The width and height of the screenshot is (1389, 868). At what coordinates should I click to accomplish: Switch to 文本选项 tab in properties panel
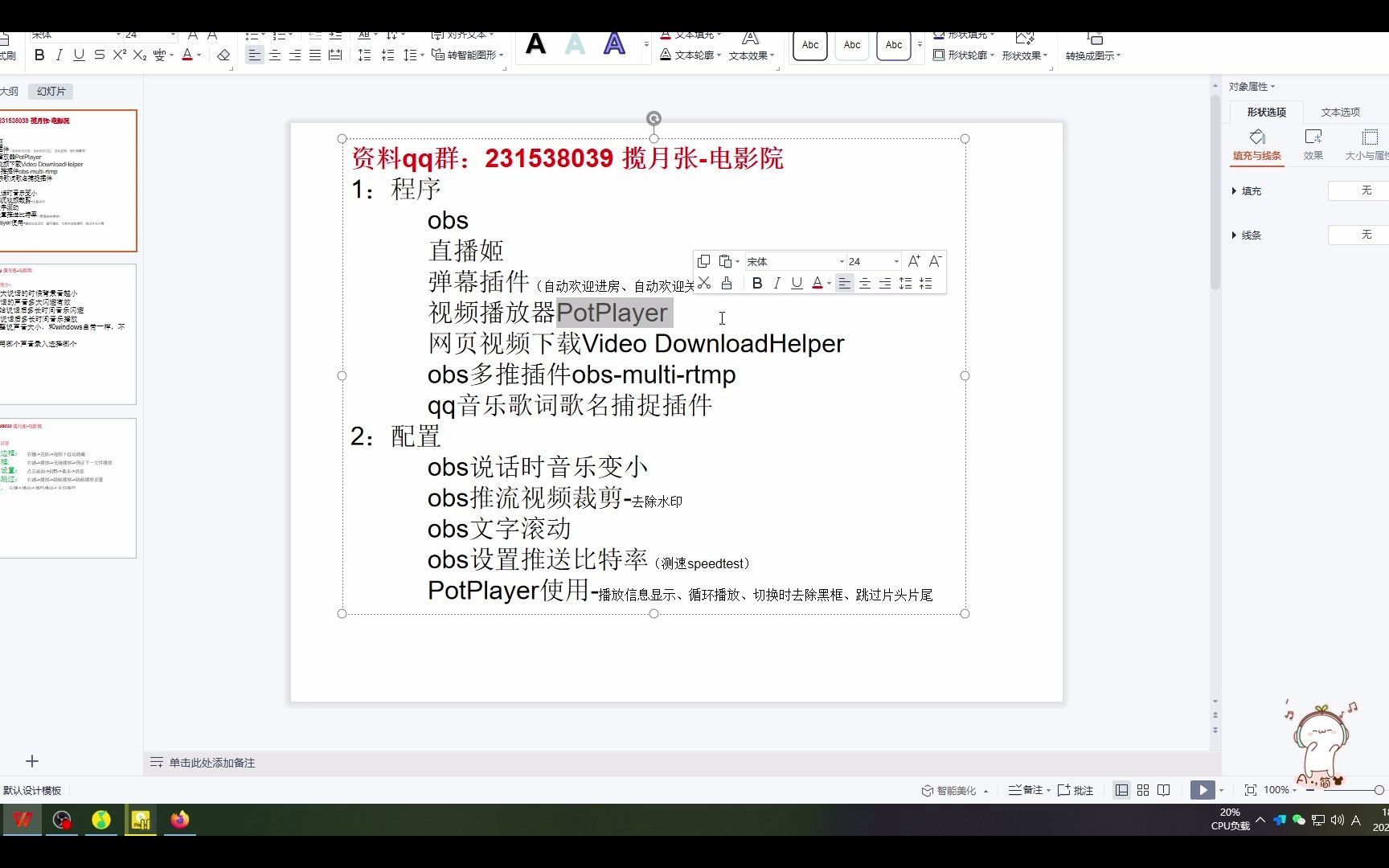tap(1340, 112)
